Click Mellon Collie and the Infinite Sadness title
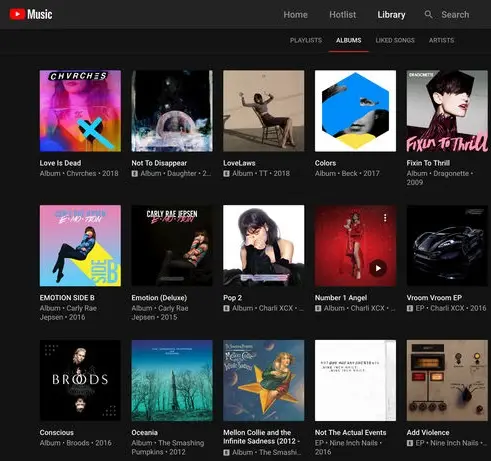 click(x=262, y=437)
